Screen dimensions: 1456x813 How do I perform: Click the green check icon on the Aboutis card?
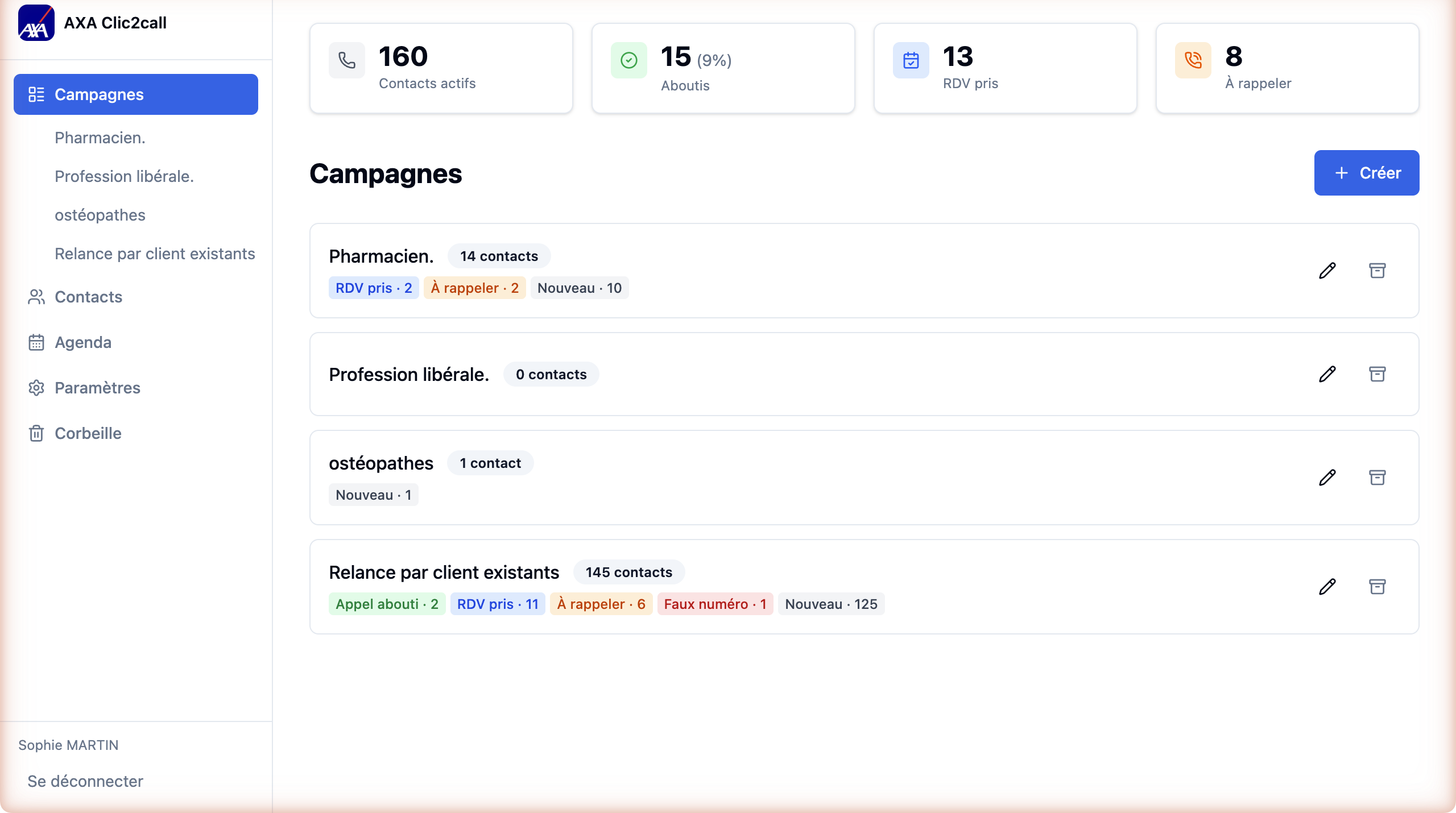click(x=628, y=61)
